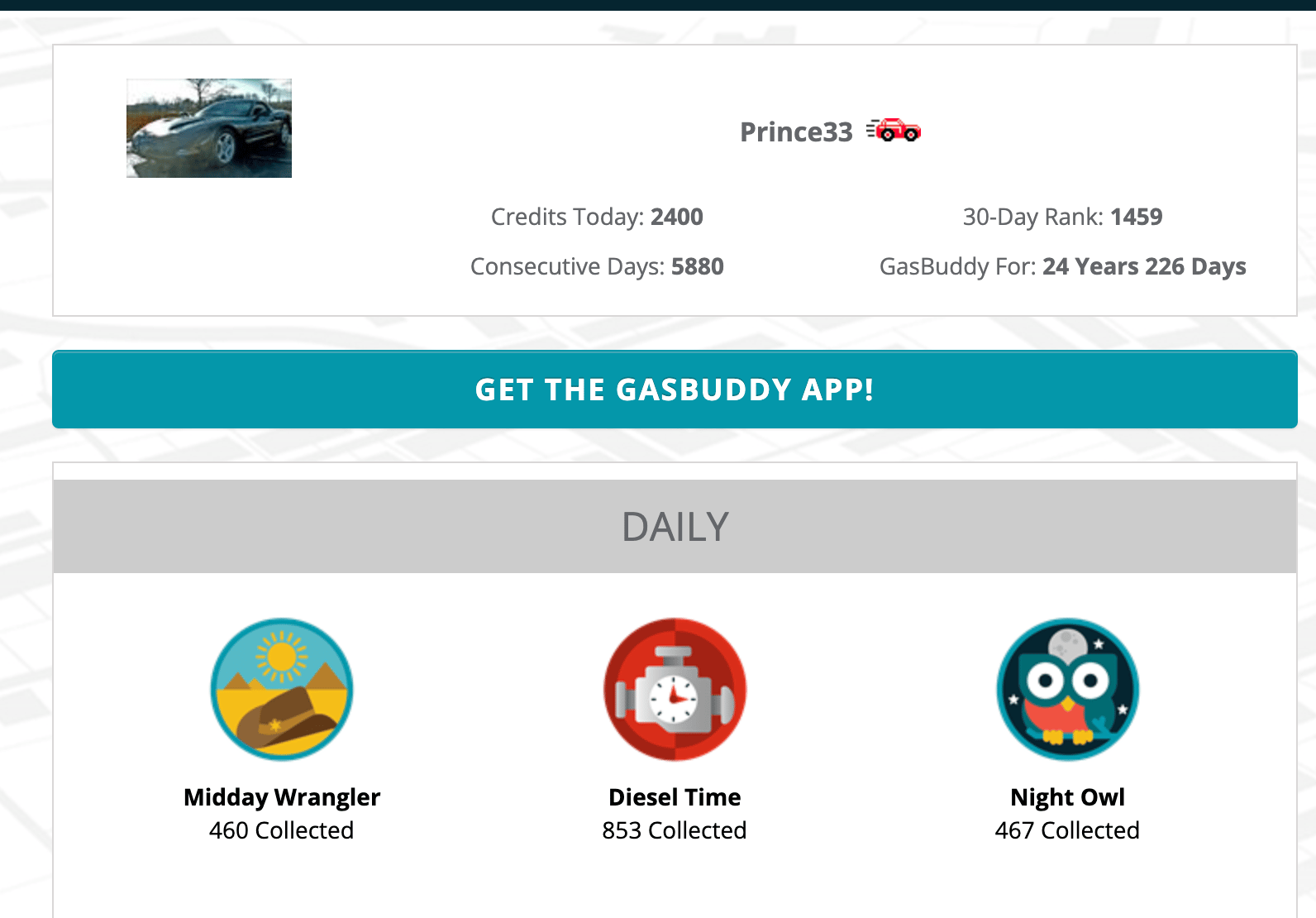
Task: Click the red speeding car icon
Action: click(894, 131)
